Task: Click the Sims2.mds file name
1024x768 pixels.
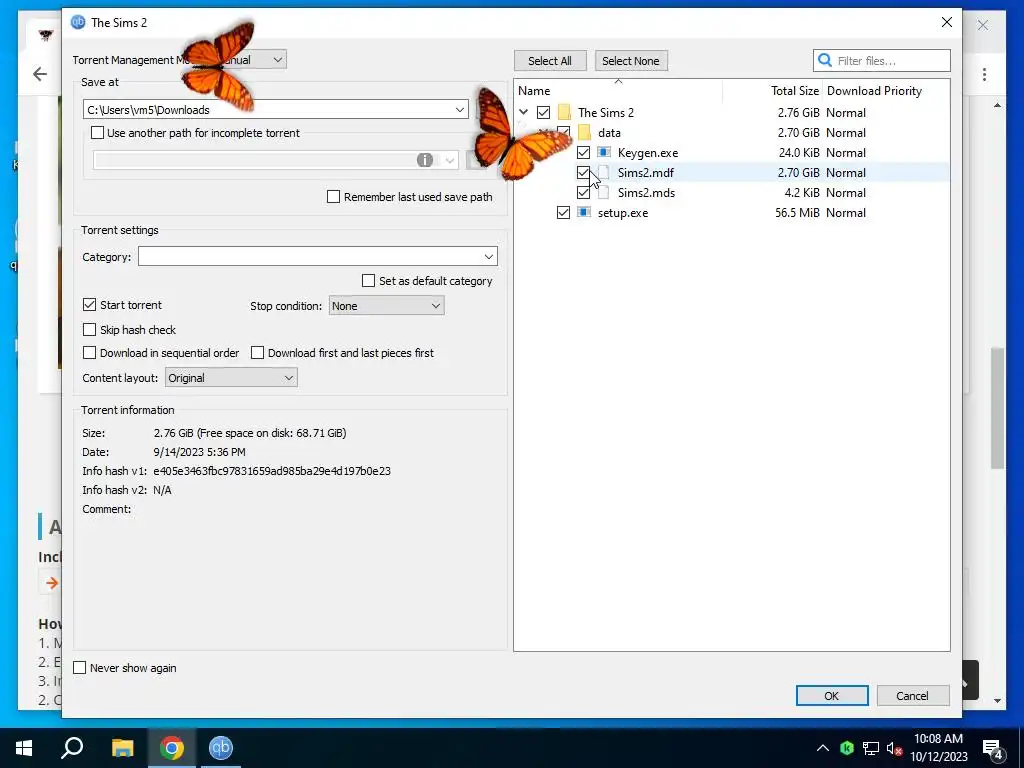Action: (647, 193)
